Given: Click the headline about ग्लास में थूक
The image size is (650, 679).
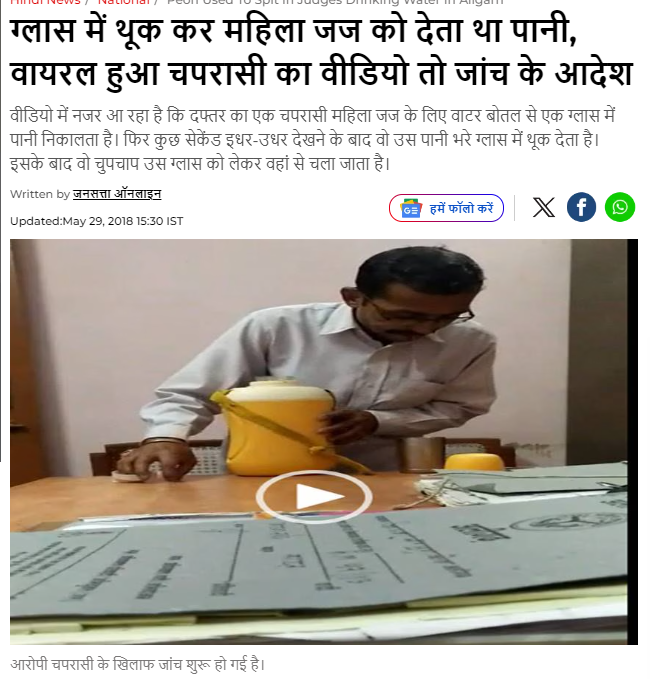Looking at the screenshot, I should [321, 52].
